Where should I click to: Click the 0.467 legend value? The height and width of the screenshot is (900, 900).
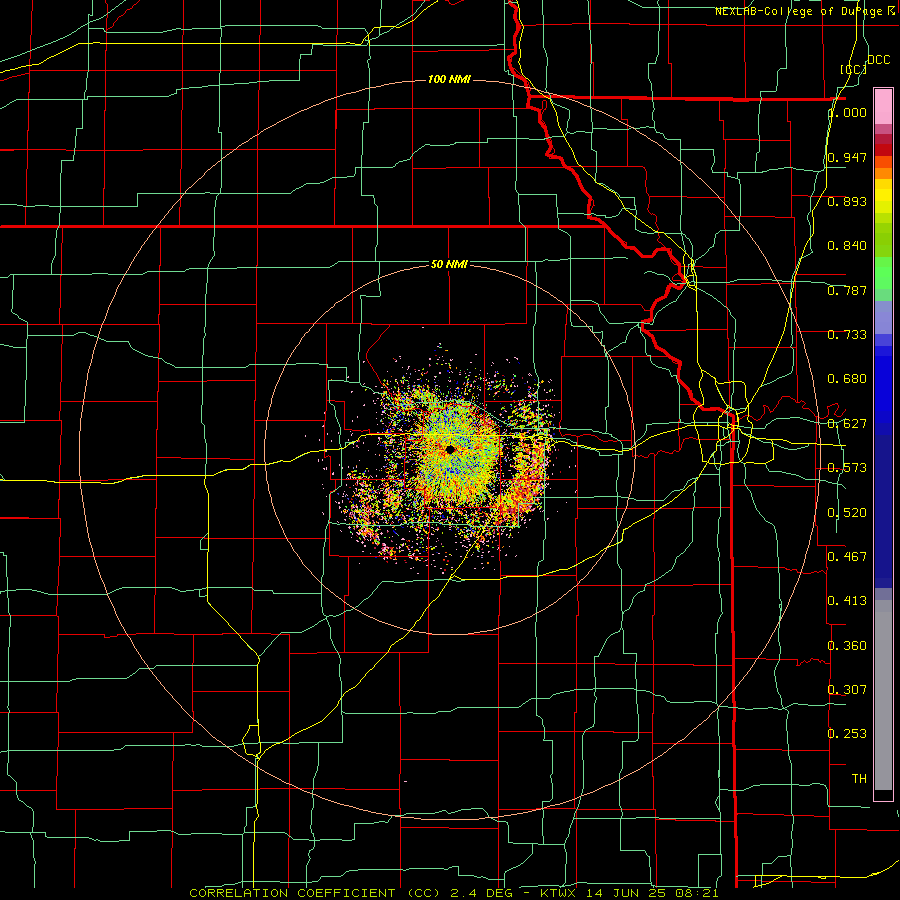point(847,557)
